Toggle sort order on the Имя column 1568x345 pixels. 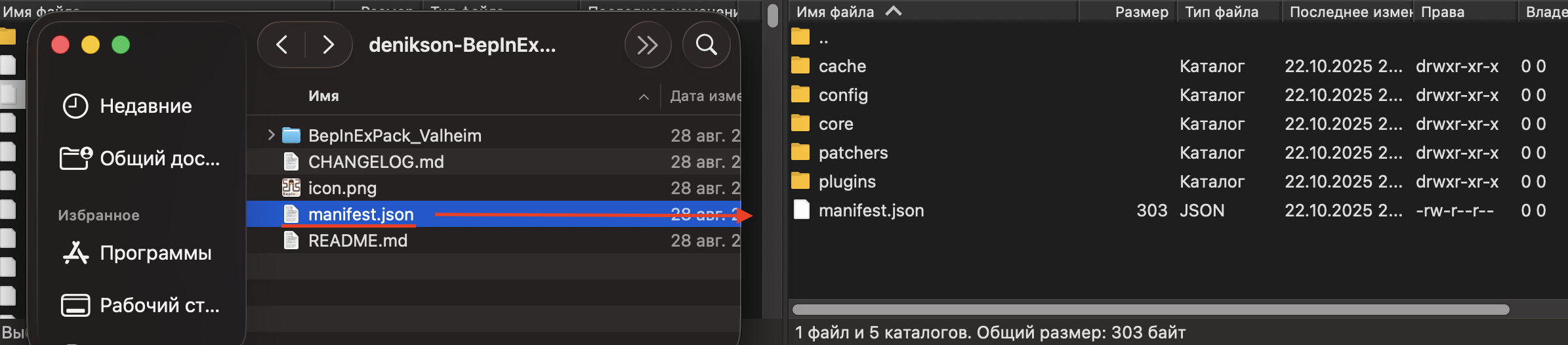coord(324,96)
